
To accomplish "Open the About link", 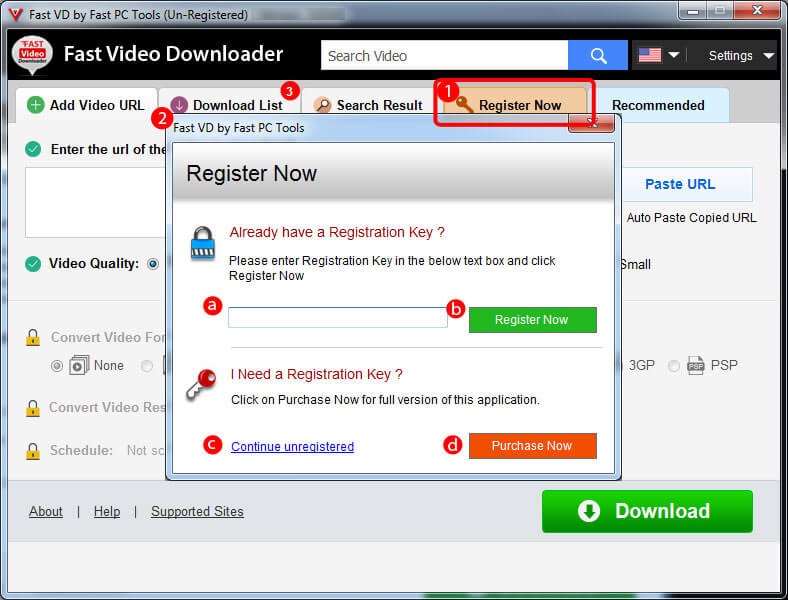I will 46,512.
